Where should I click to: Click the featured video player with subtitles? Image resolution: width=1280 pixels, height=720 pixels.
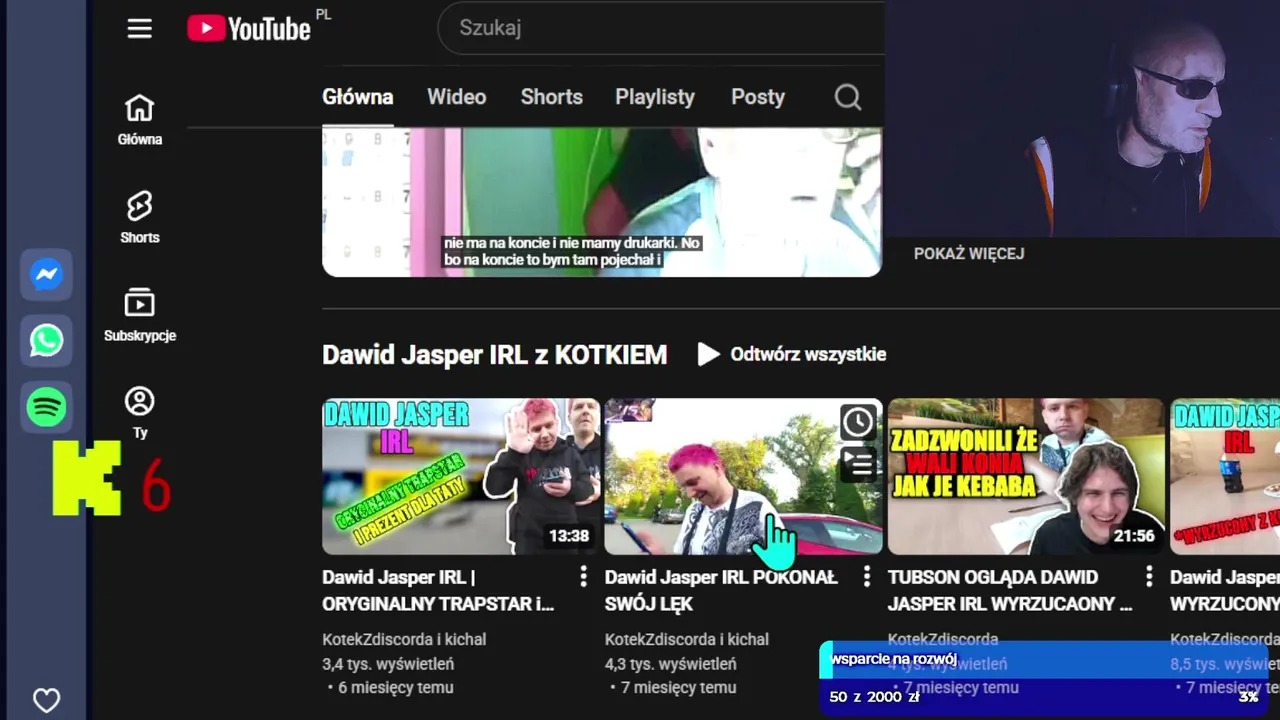click(602, 202)
